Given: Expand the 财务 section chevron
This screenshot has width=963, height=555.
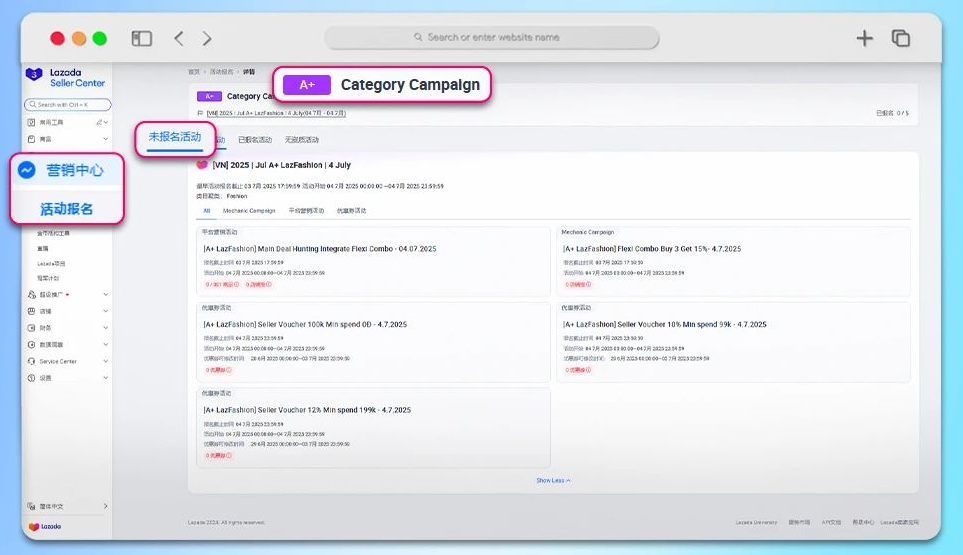Looking at the screenshot, I should pyautogui.click(x=106, y=328).
